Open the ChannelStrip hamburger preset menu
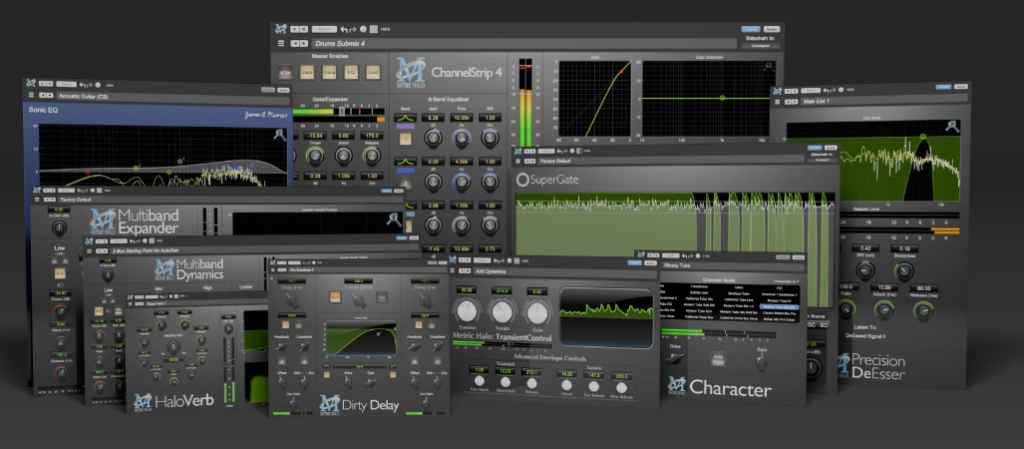This screenshot has width=1024, height=449. click(x=281, y=44)
